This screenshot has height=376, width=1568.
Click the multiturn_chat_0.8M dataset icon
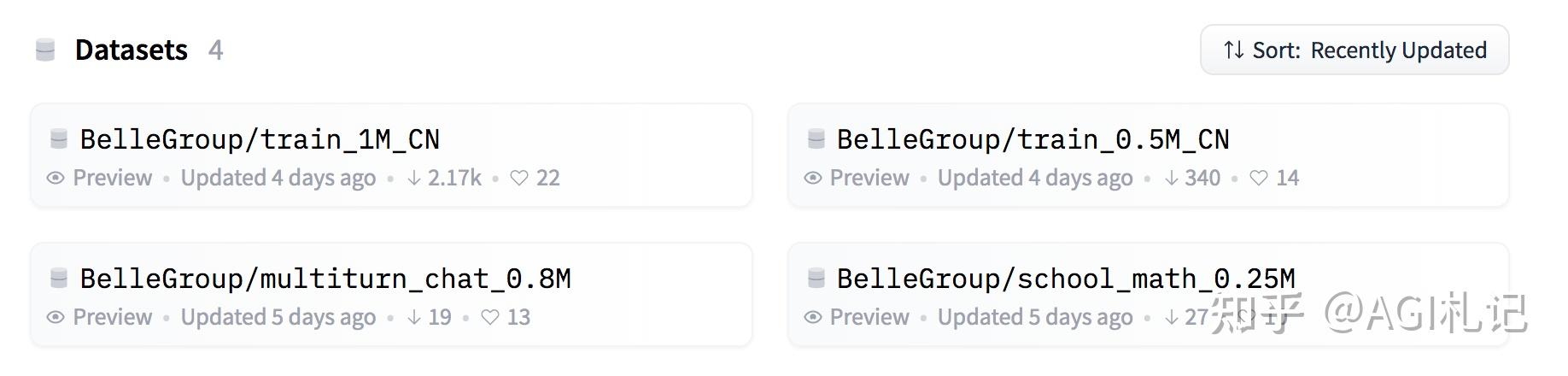click(x=59, y=278)
